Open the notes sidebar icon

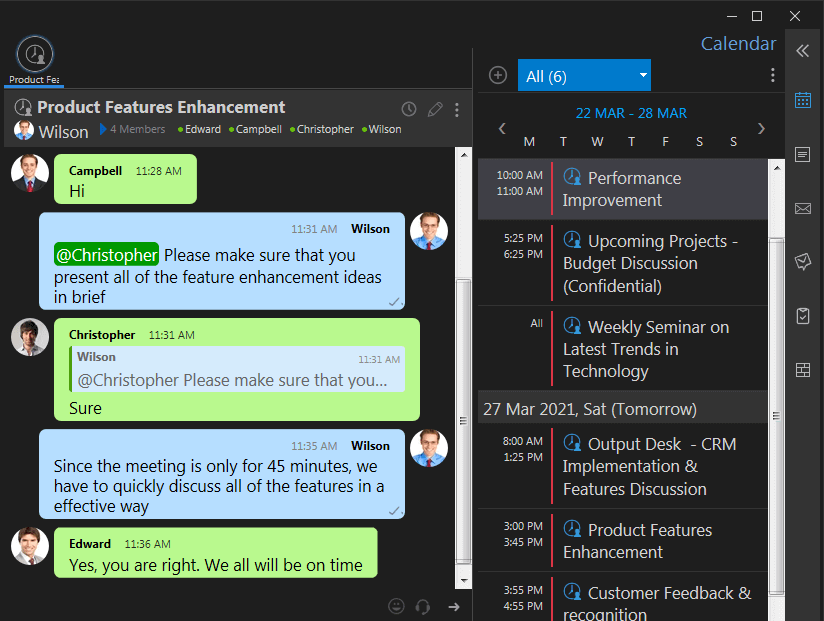click(x=802, y=154)
